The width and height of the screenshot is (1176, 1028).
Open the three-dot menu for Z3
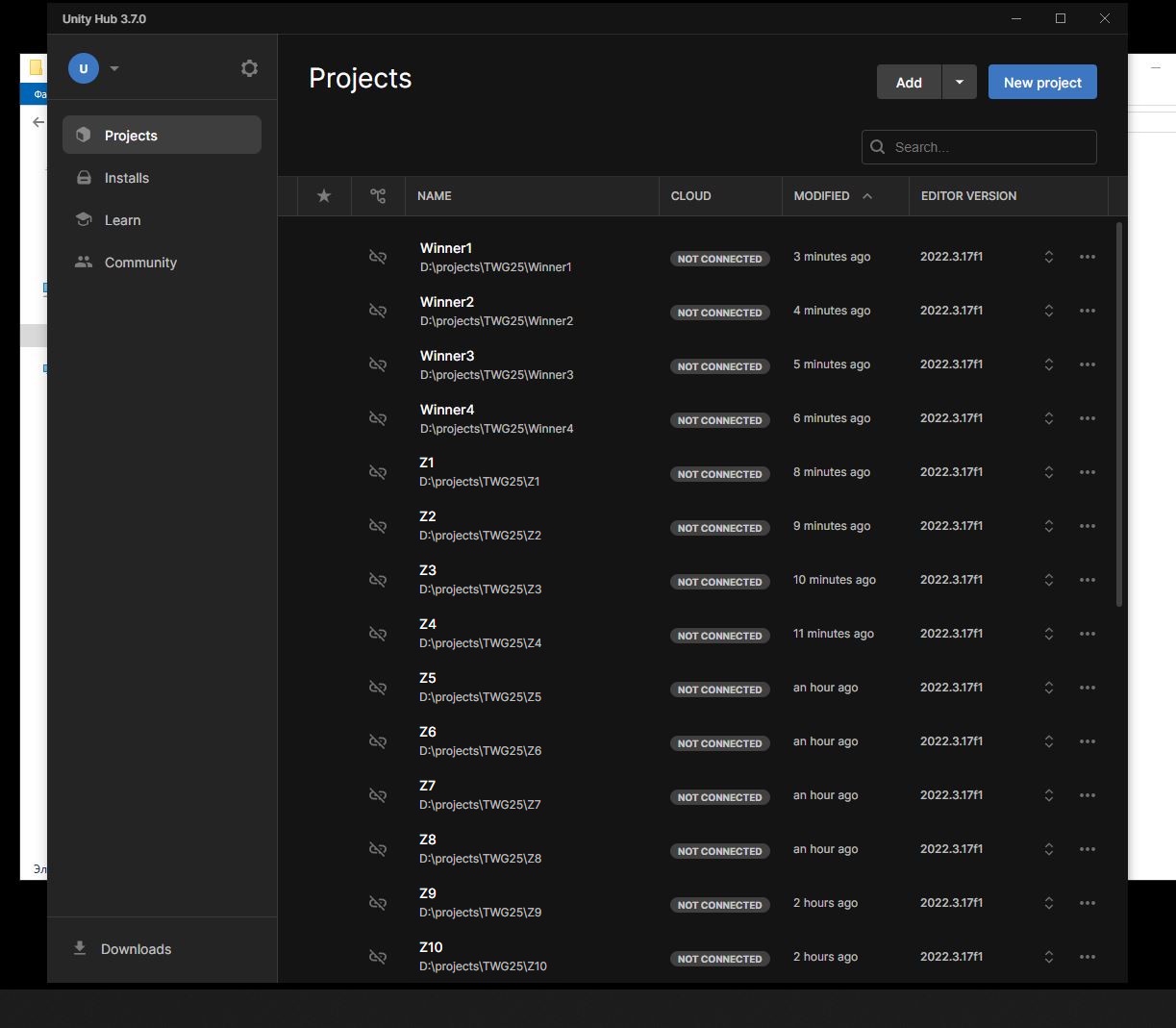1088,580
